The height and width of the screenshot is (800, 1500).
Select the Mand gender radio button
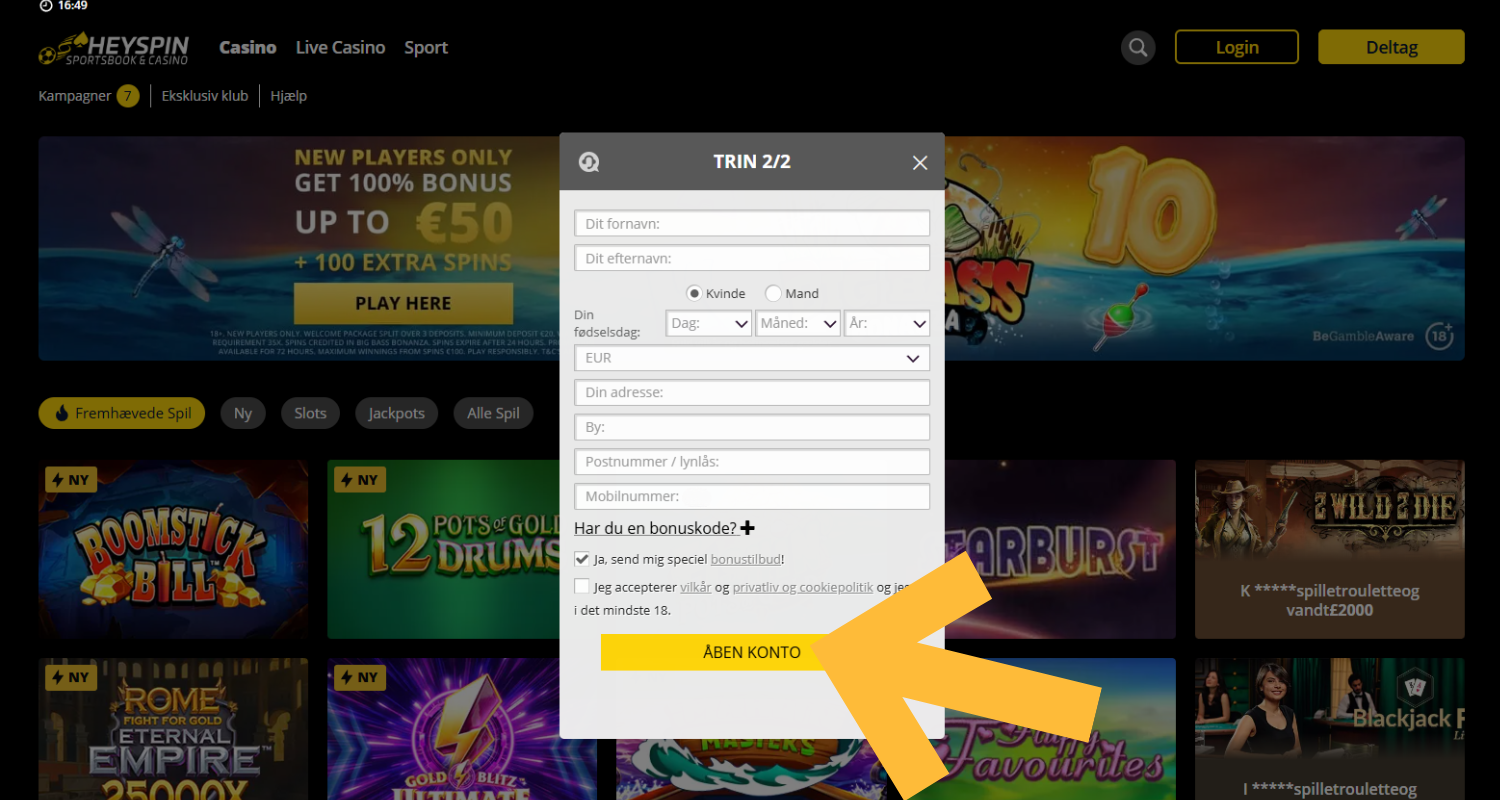(773, 293)
